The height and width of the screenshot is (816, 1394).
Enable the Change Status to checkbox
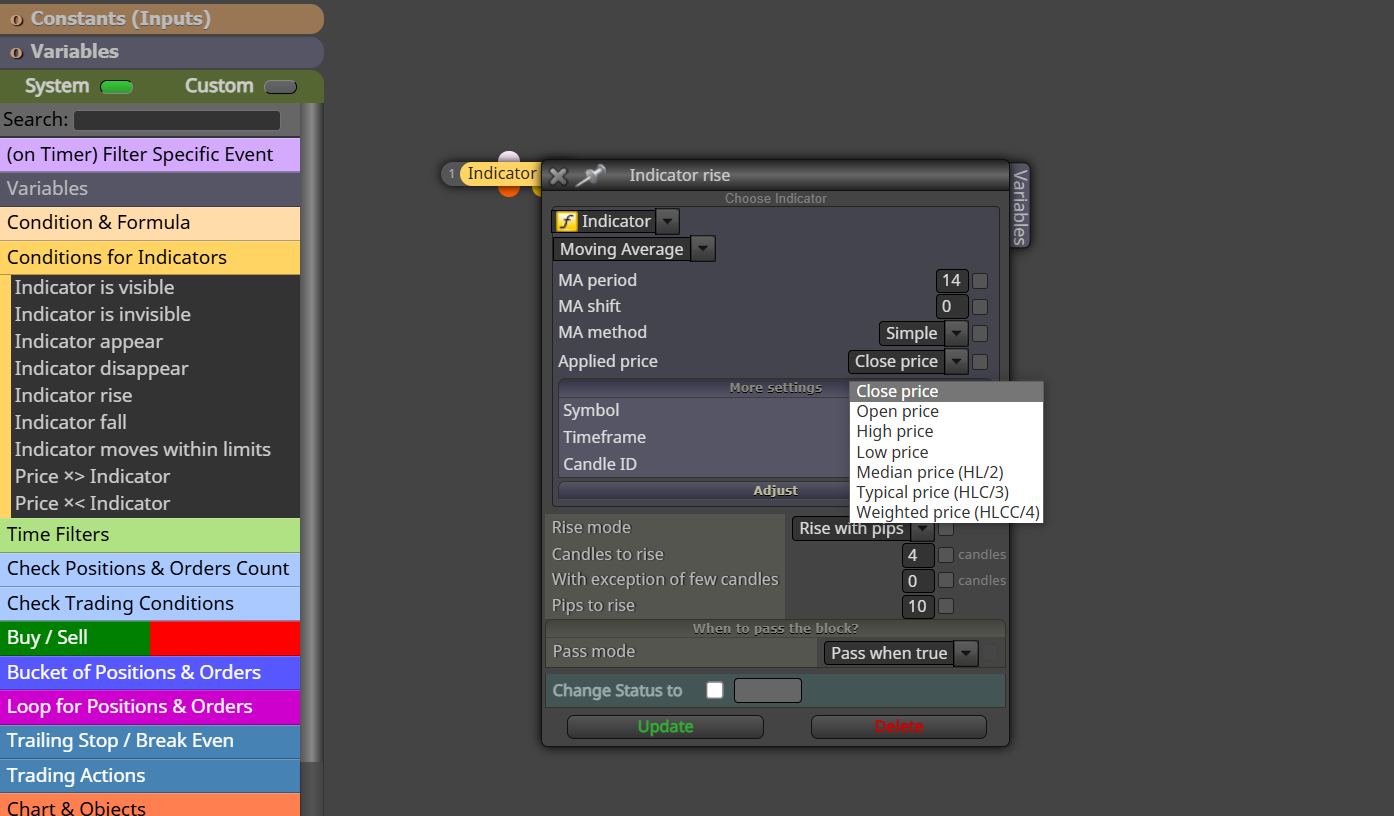coord(714,690)
